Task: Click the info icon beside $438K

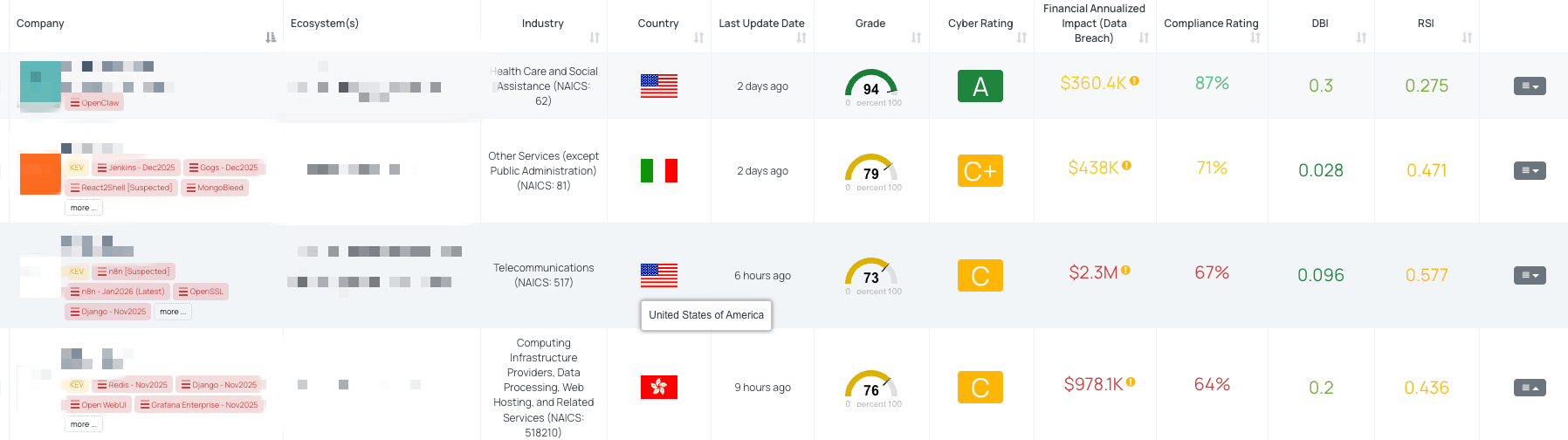Action: 1126,165
